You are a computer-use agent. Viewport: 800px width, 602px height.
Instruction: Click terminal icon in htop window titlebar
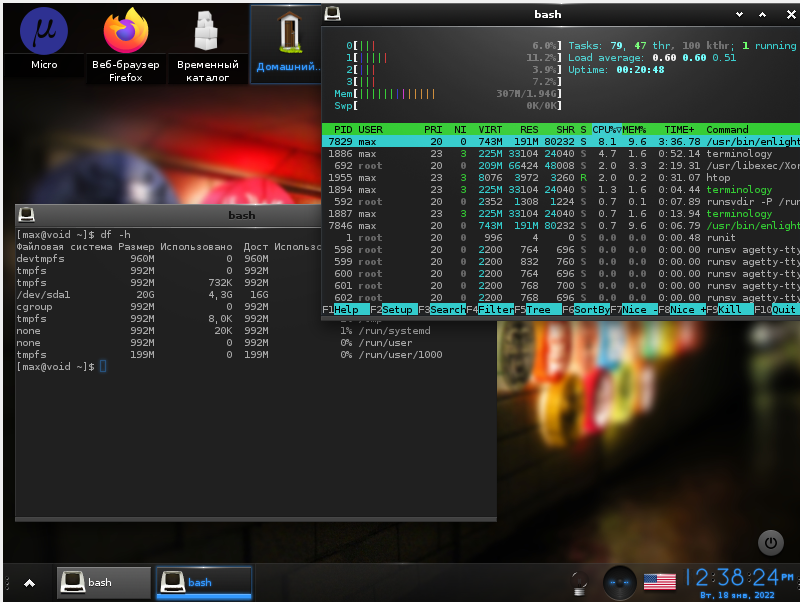[333, 14]
